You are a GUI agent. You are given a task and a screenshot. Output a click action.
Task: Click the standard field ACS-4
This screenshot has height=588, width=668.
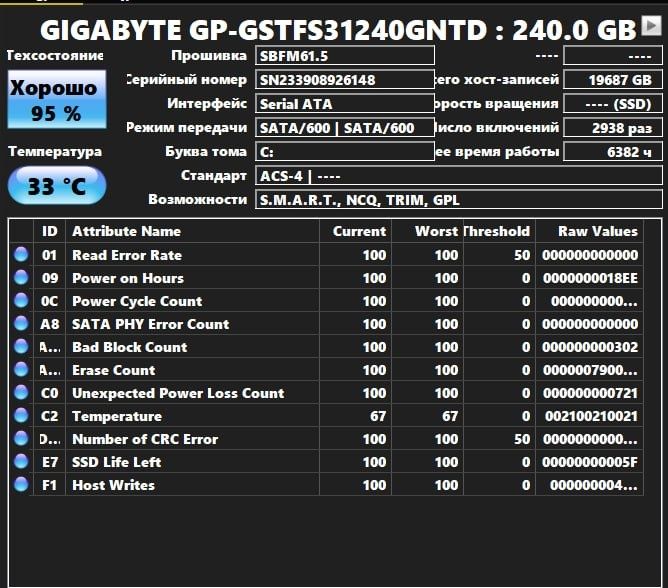click(459, 176)
